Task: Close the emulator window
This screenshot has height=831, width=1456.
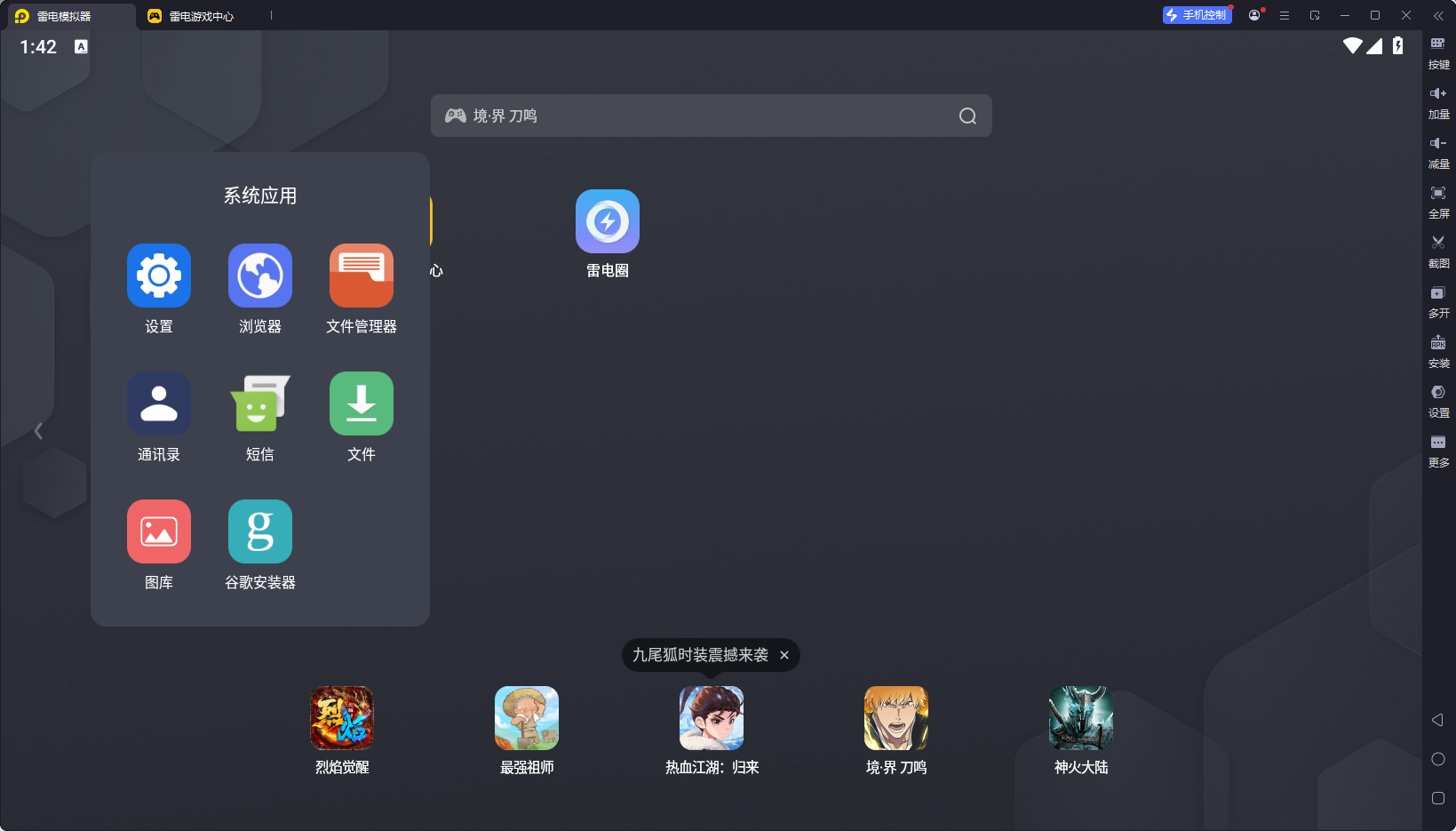Action: pyautogui.click(x=1406, y=15)
